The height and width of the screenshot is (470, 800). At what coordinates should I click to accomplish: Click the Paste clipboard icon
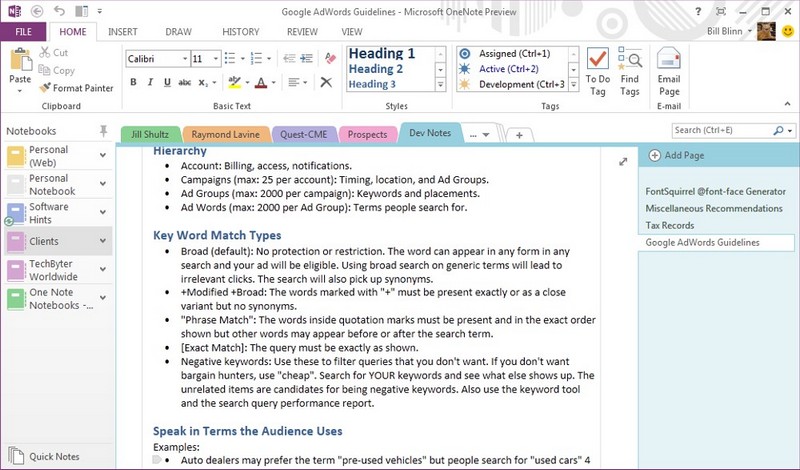pos(20,59)
